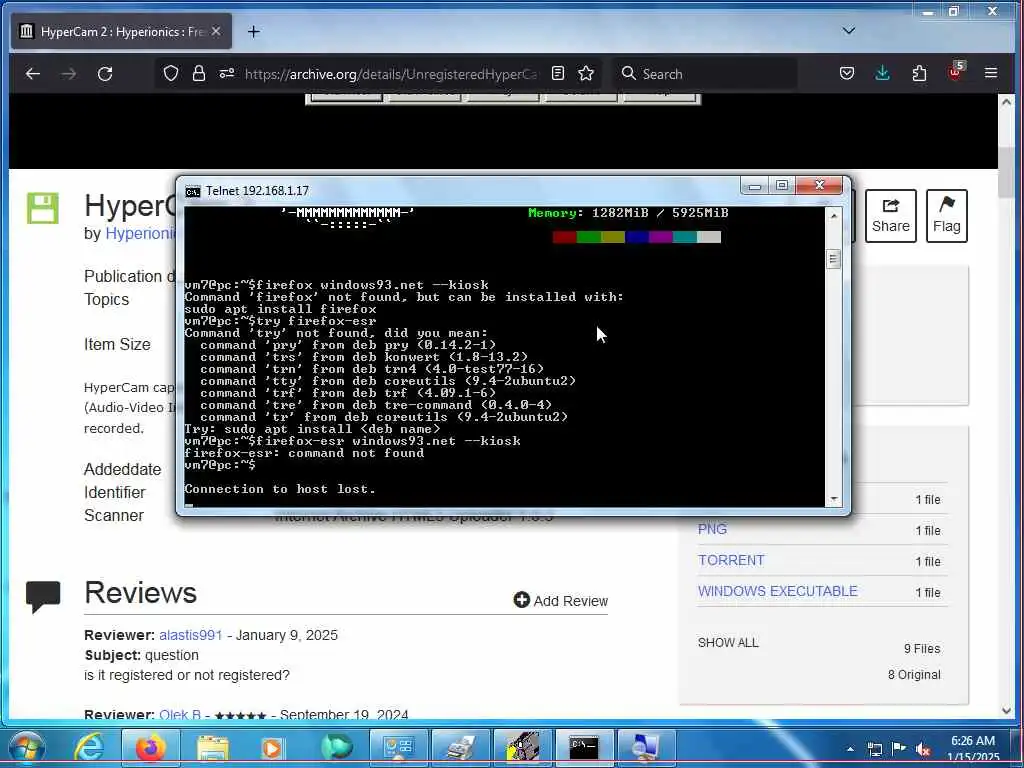1024x768 pixels.
Task: Switch to the Telnet command prompt in the taskbar
Action: point(583,748)
